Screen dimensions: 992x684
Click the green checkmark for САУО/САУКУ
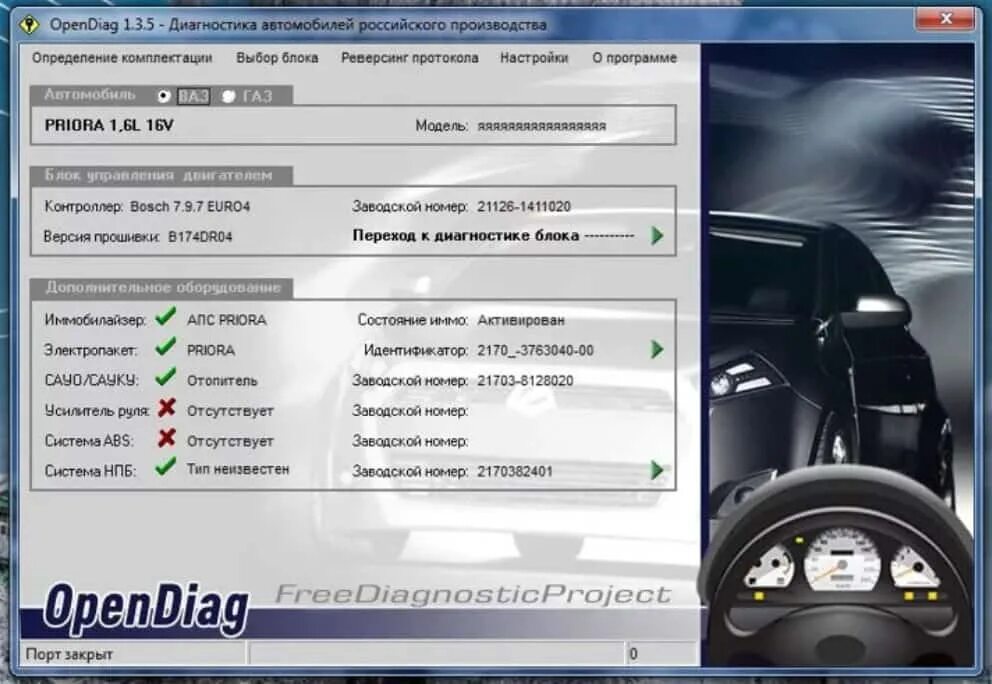(166, 377)
